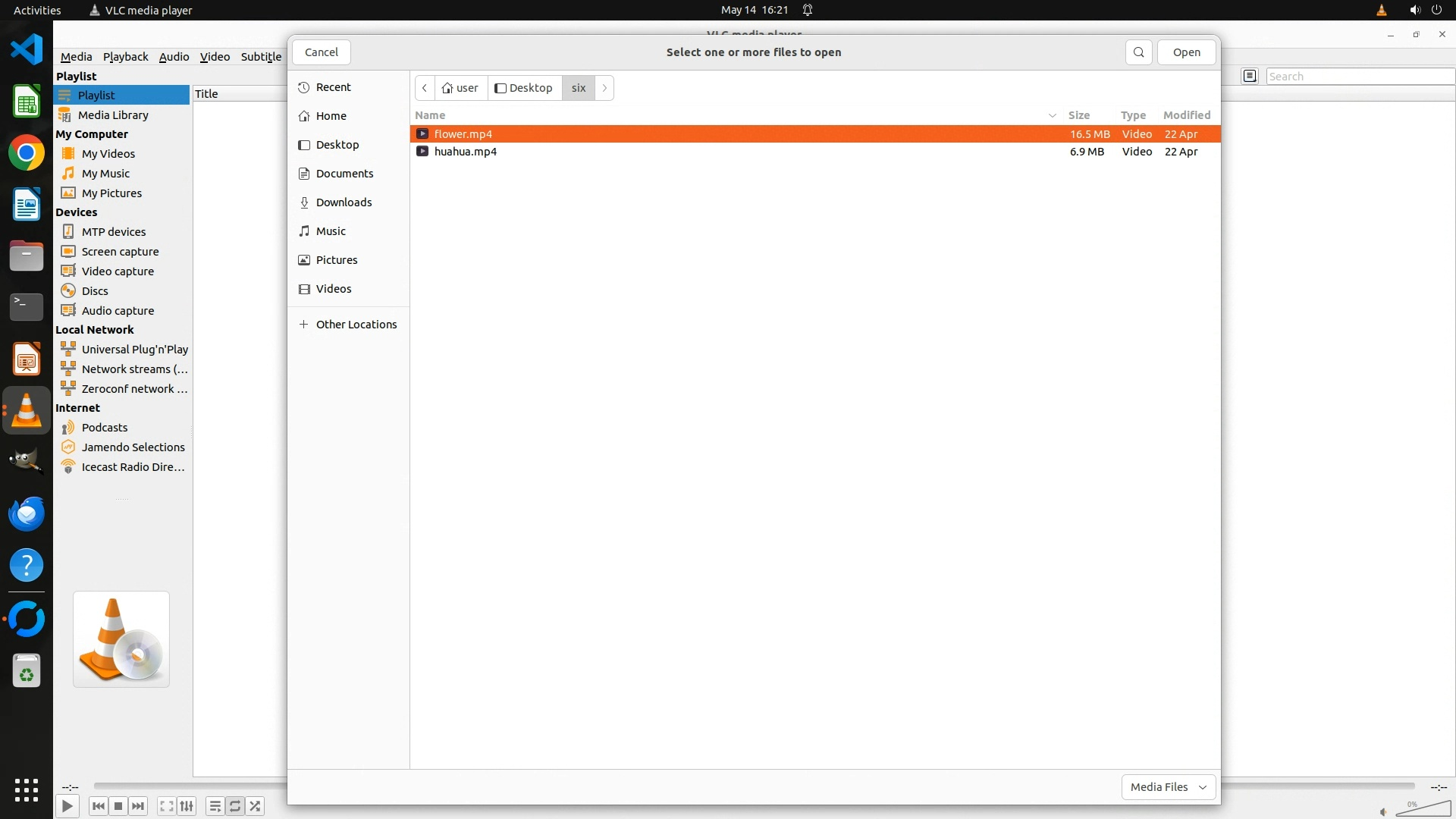The width and height of the screenshot is (1456, 819).
Task: Click the Name column sort arrow
Action: (1052, 115)
